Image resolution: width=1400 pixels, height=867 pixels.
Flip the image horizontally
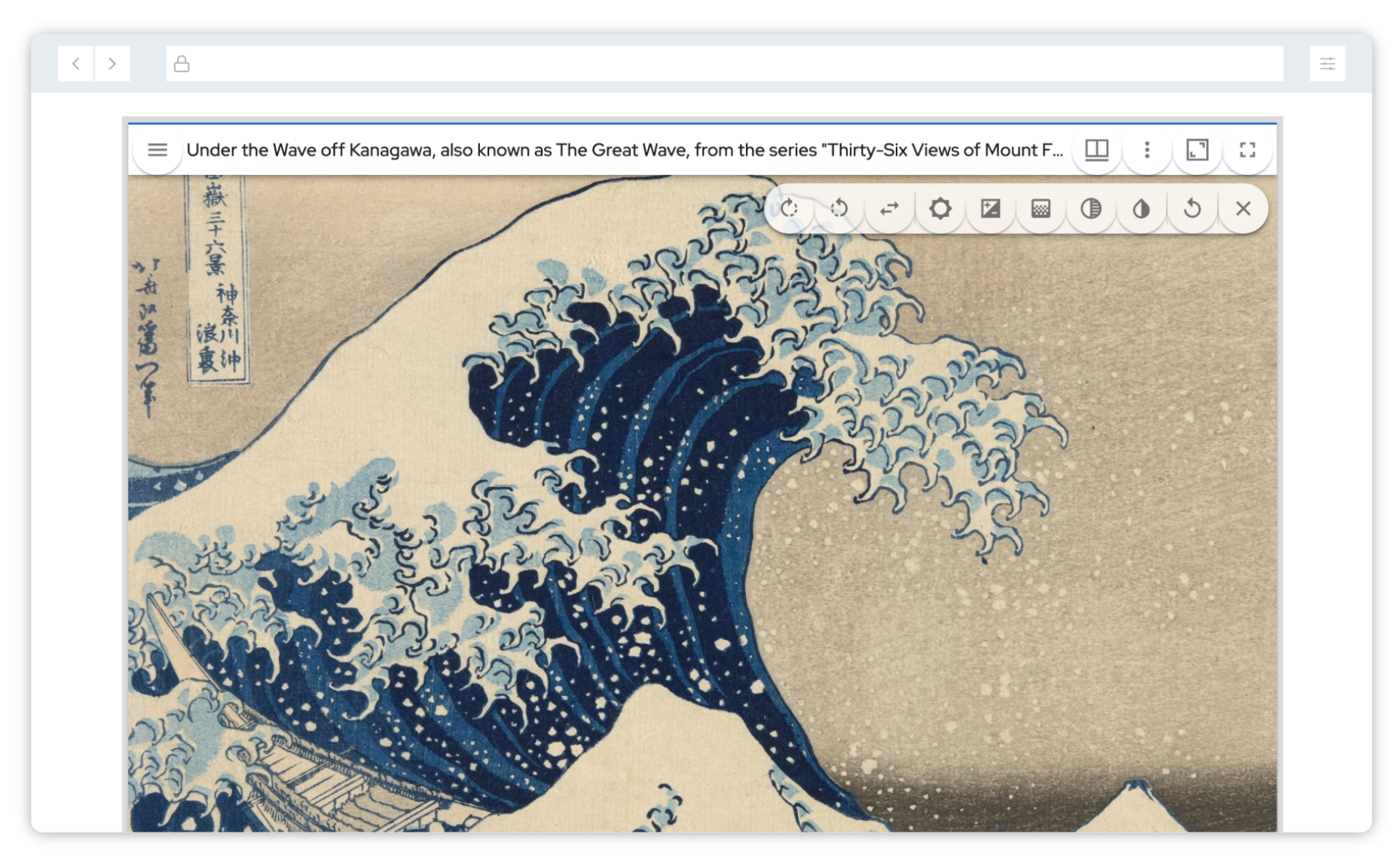889,209
